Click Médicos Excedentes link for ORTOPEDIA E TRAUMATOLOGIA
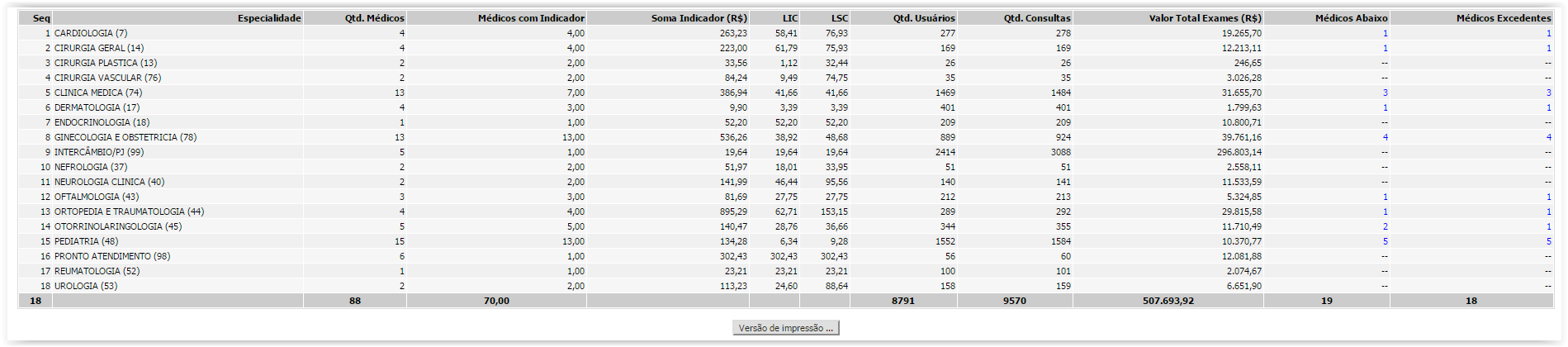The width and height of the screenshot is (1568, 347). [x=1548, y=212]
